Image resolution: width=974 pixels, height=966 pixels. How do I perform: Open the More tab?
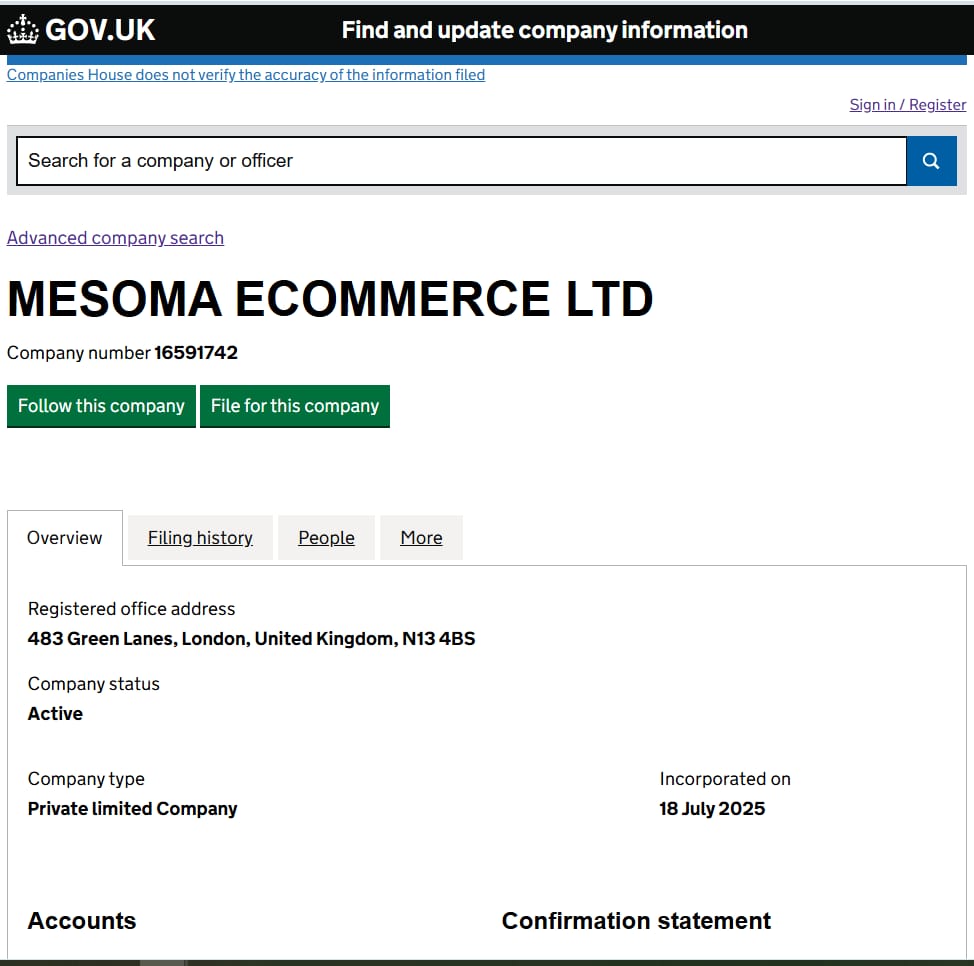pos(421,538)
